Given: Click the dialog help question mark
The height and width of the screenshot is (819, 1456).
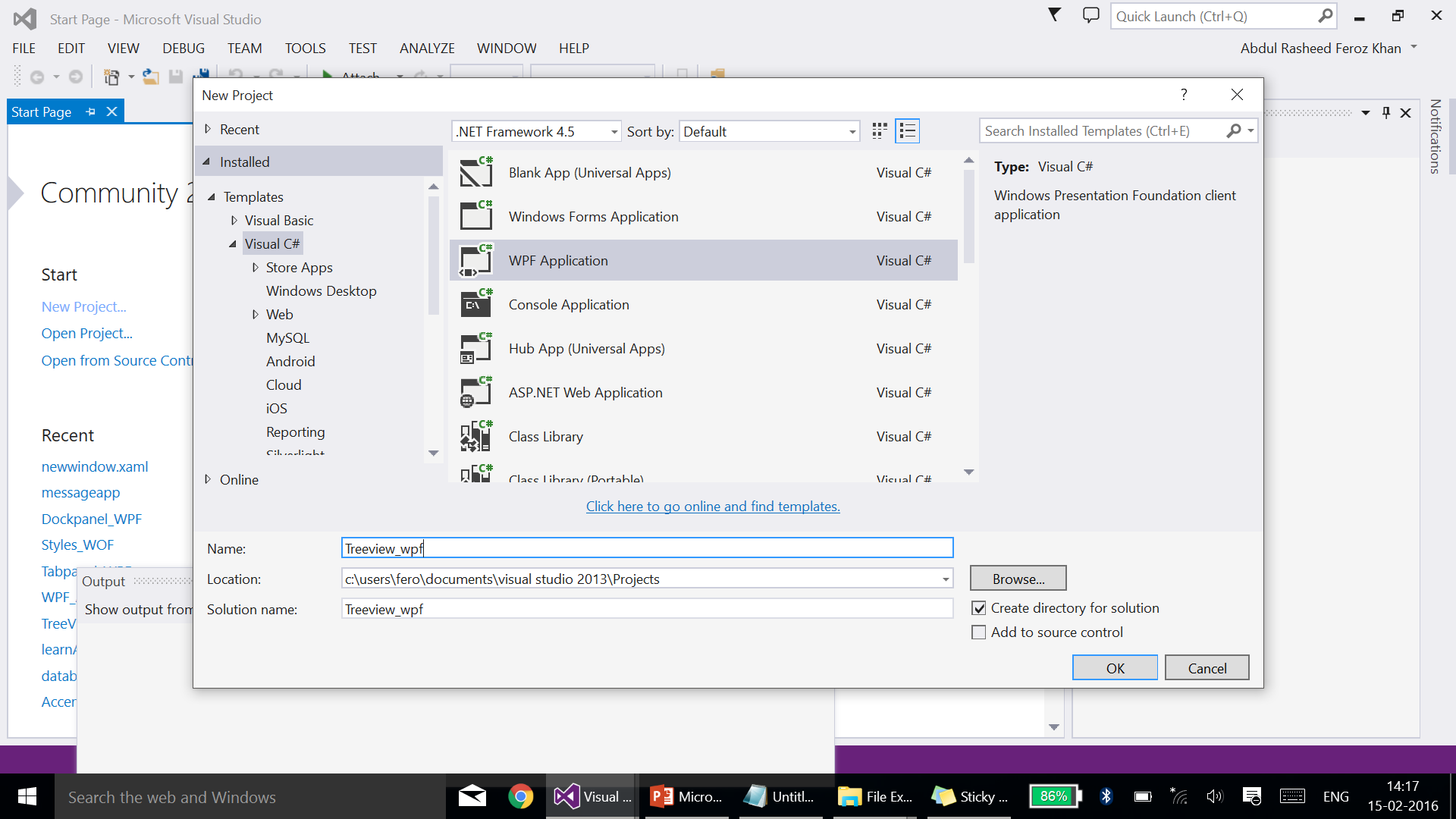Looking at the screenshot, I should coord(1183,95).
